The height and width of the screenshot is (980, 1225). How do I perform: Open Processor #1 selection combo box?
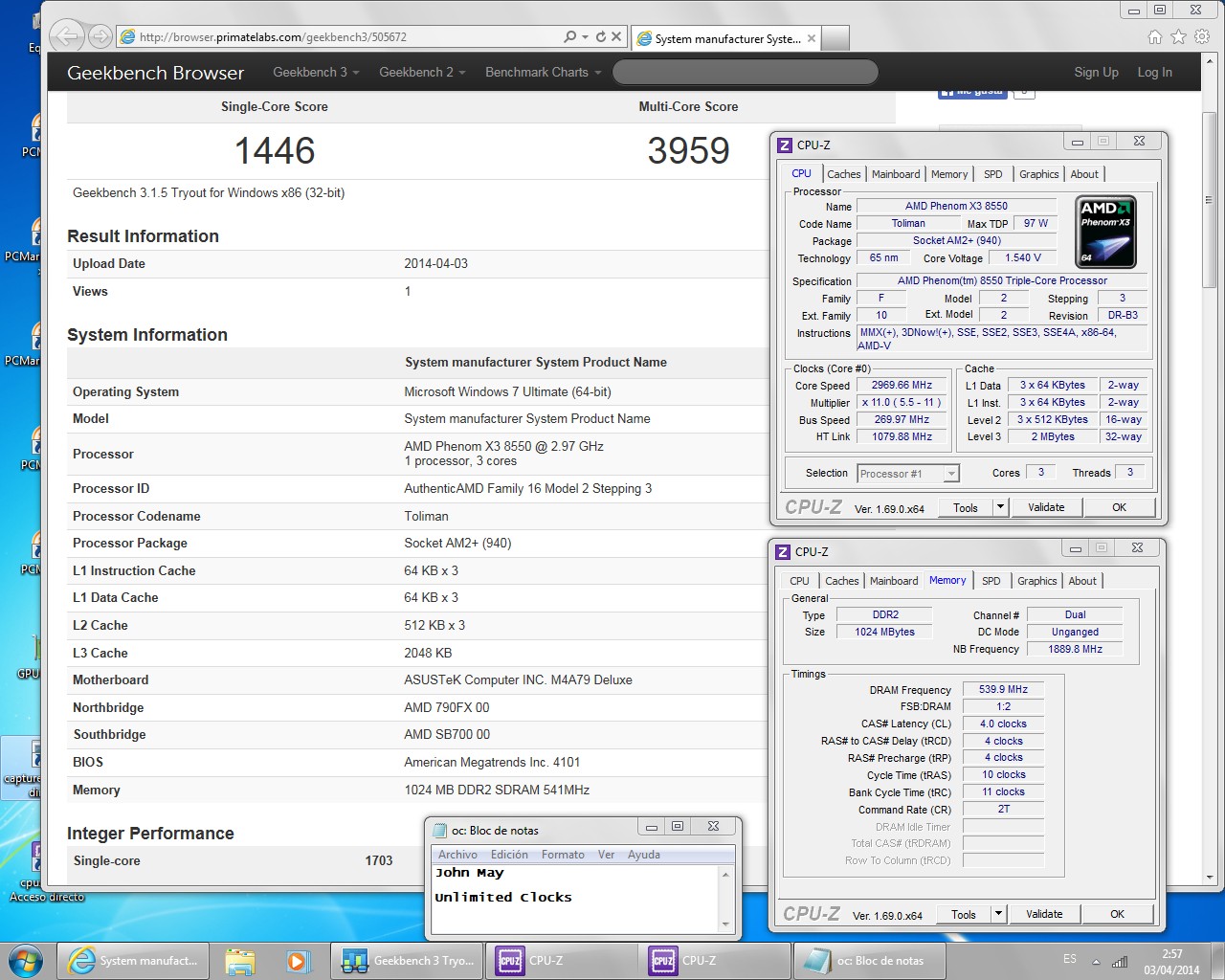tap(908, 474)
